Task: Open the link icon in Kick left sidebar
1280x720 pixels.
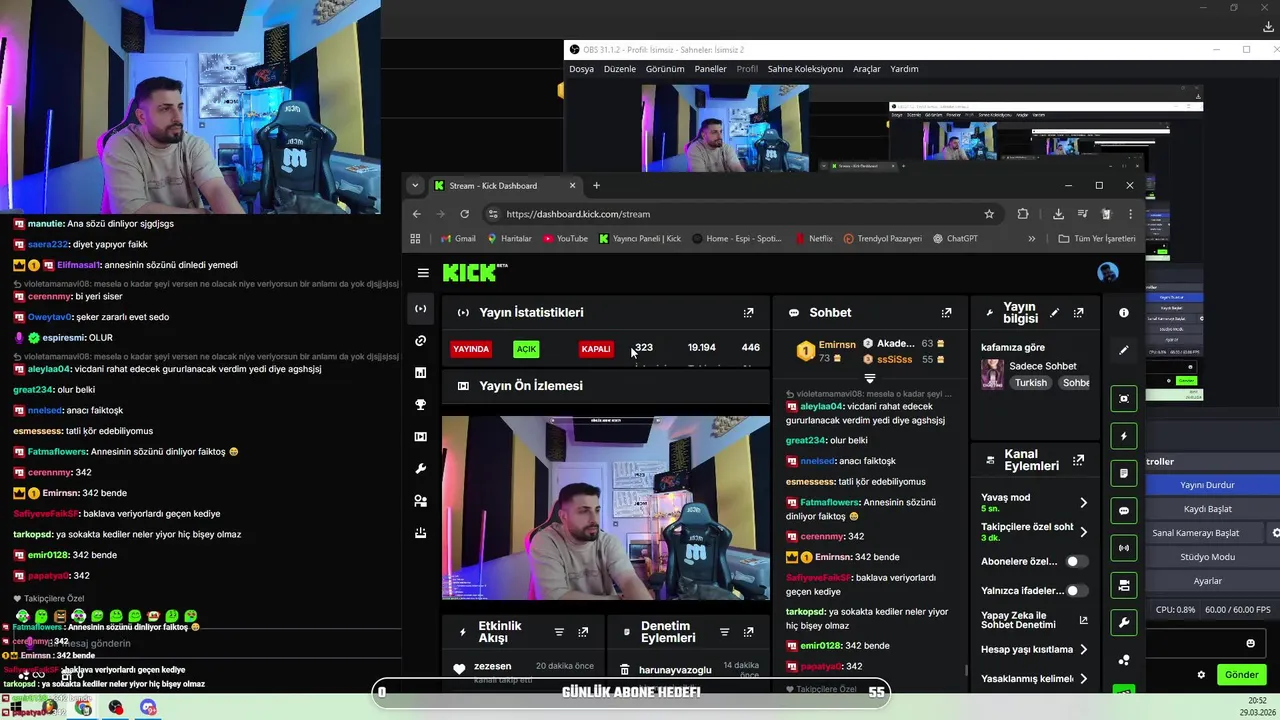Action: [421, 341]
